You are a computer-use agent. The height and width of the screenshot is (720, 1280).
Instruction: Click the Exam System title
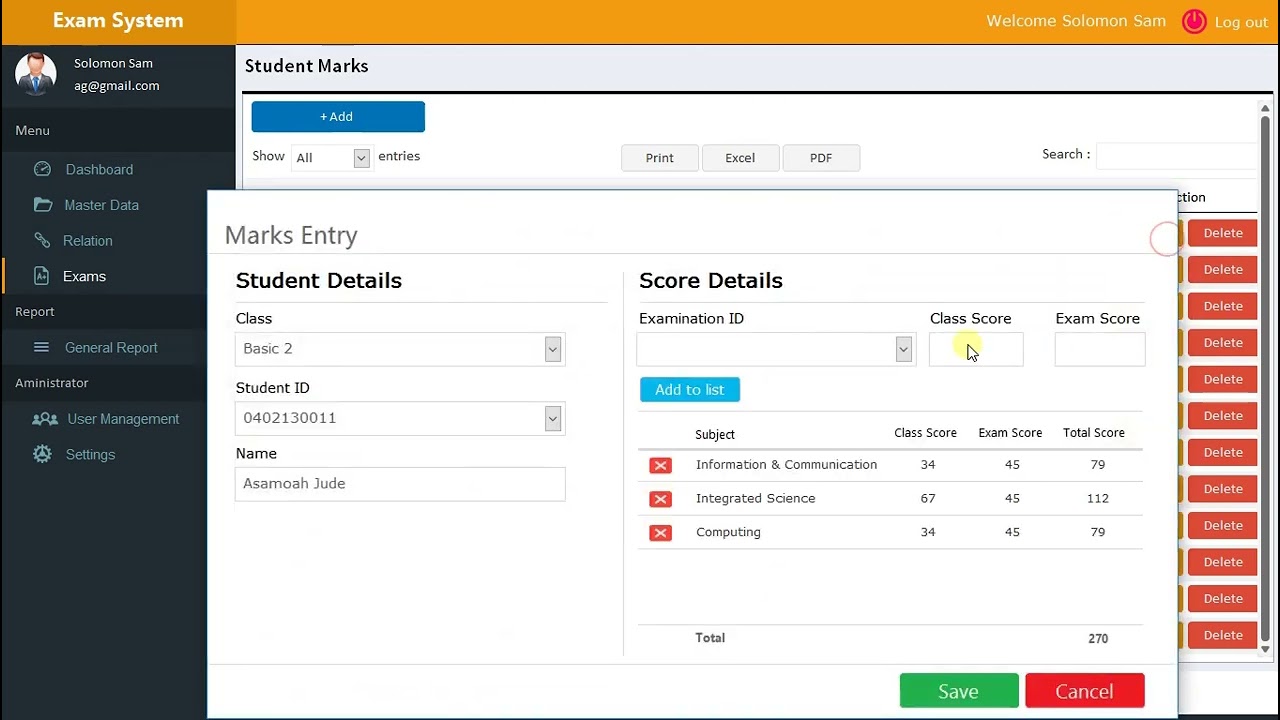pos(118,21)
